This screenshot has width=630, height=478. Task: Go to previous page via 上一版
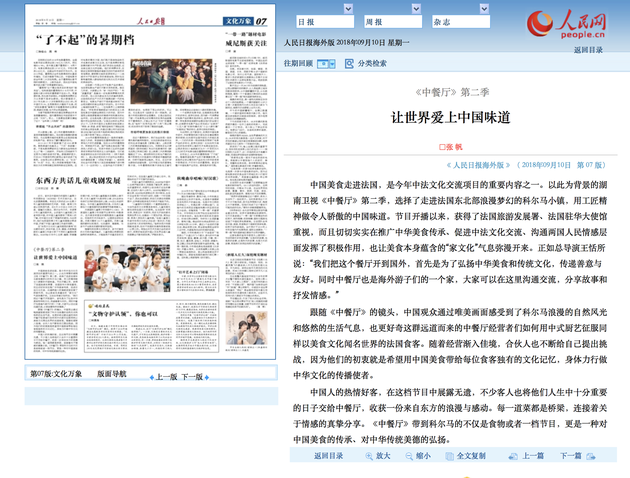tap(167, 377)
